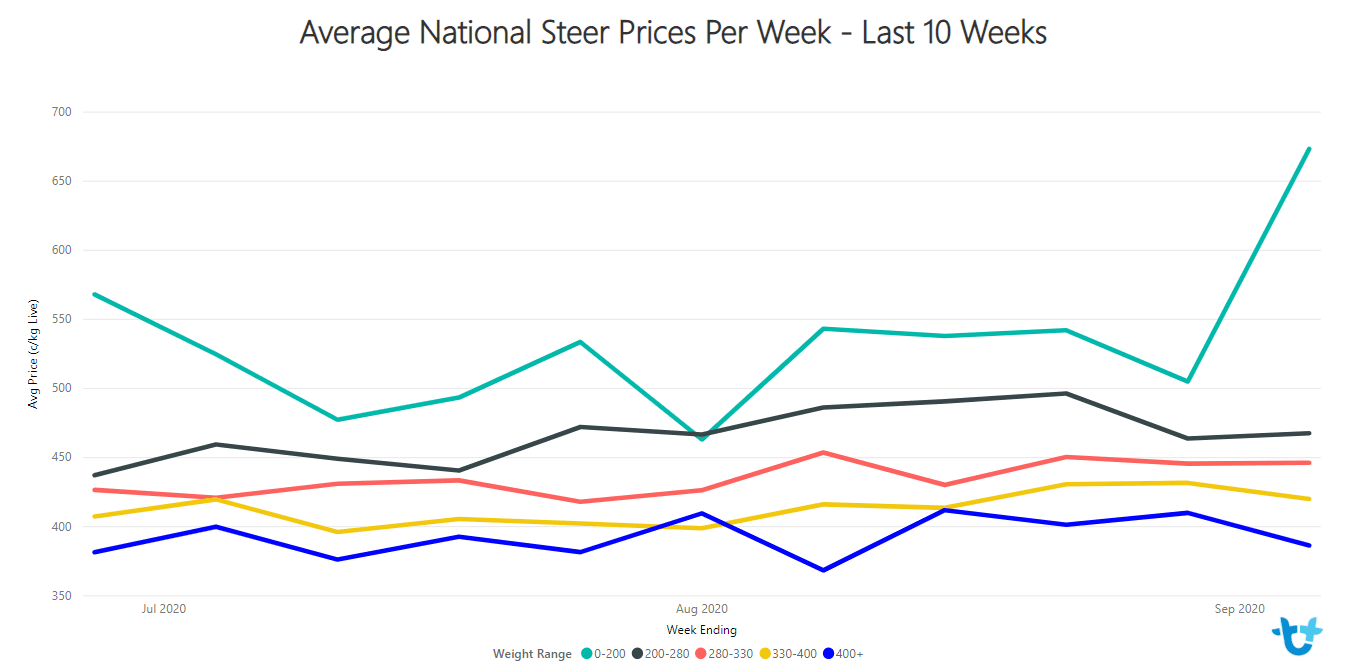Click the 330-400 yellow legend marker

coord(764,654)
